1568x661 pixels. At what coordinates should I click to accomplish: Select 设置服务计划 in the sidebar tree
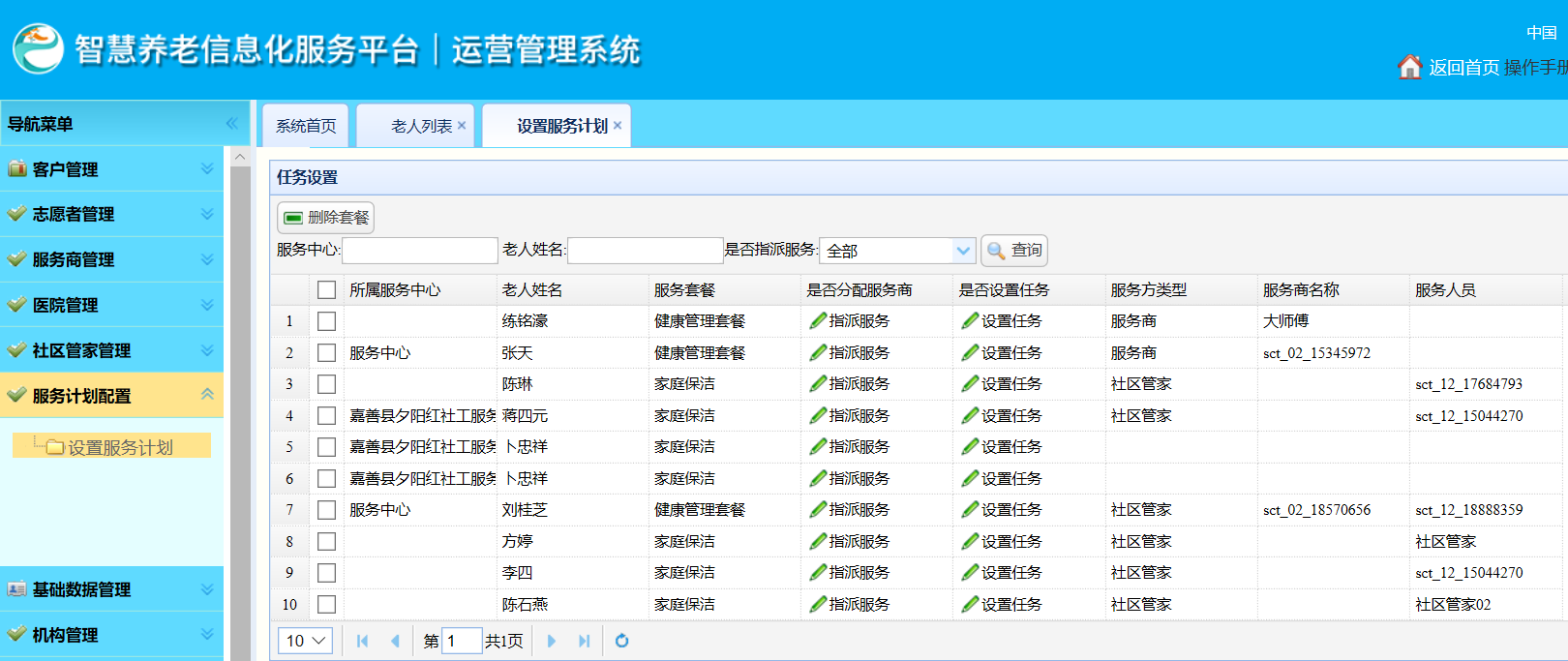point(120,447)
